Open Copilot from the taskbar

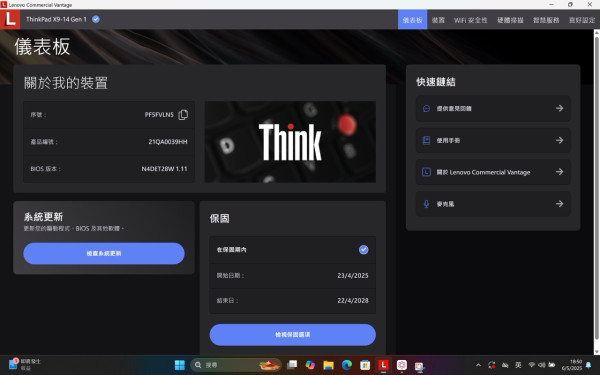(310, 365)
